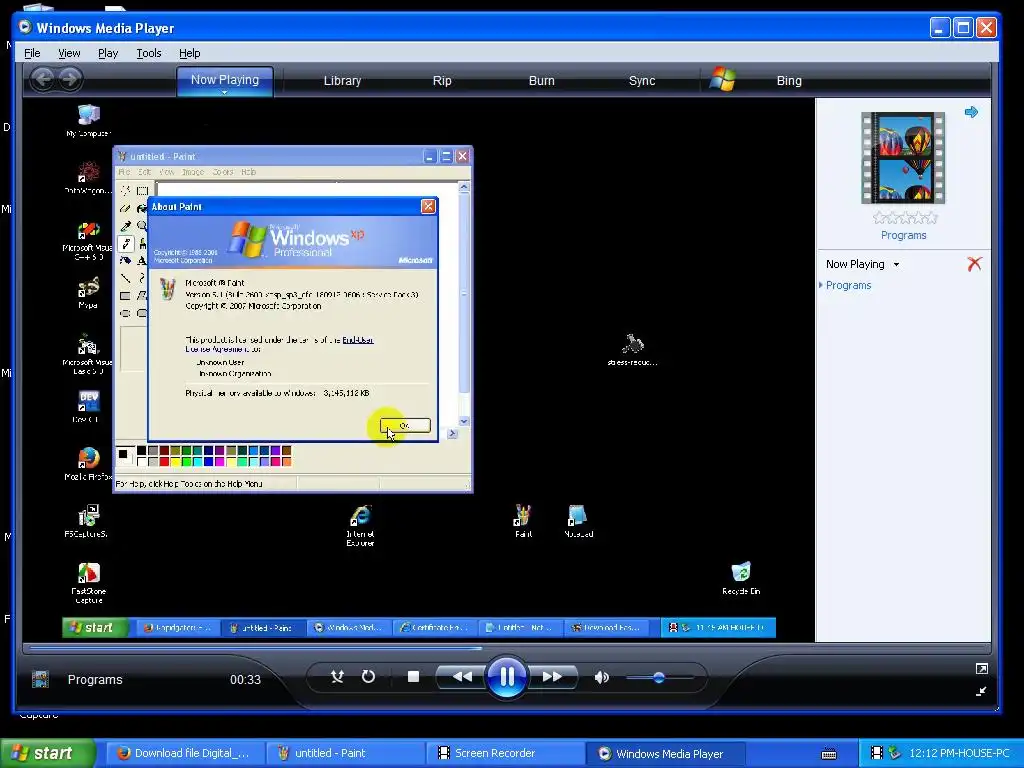This screenshot has width=1024, height=768.
Task: Stop playback
Action: [413, 677]
